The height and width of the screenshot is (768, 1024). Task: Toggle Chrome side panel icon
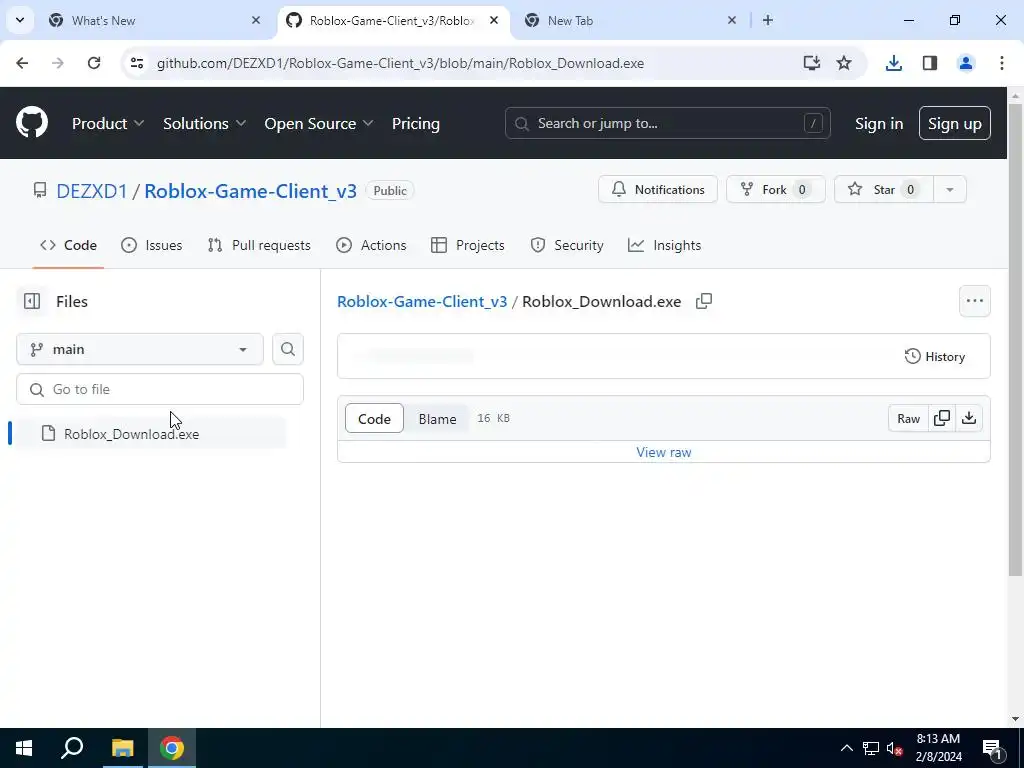(x=930, y=63)
